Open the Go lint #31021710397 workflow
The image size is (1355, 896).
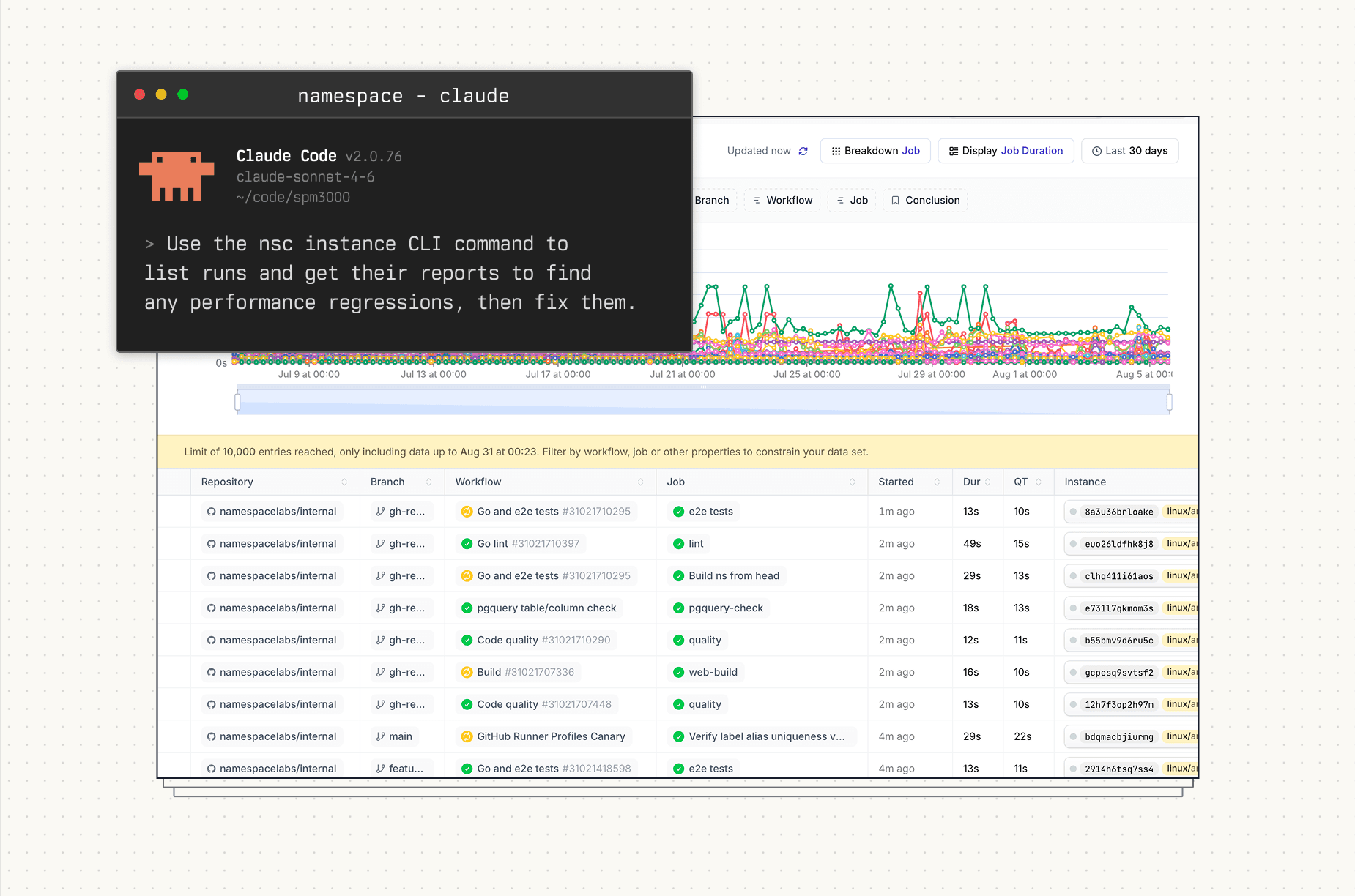tap(520, 544)
